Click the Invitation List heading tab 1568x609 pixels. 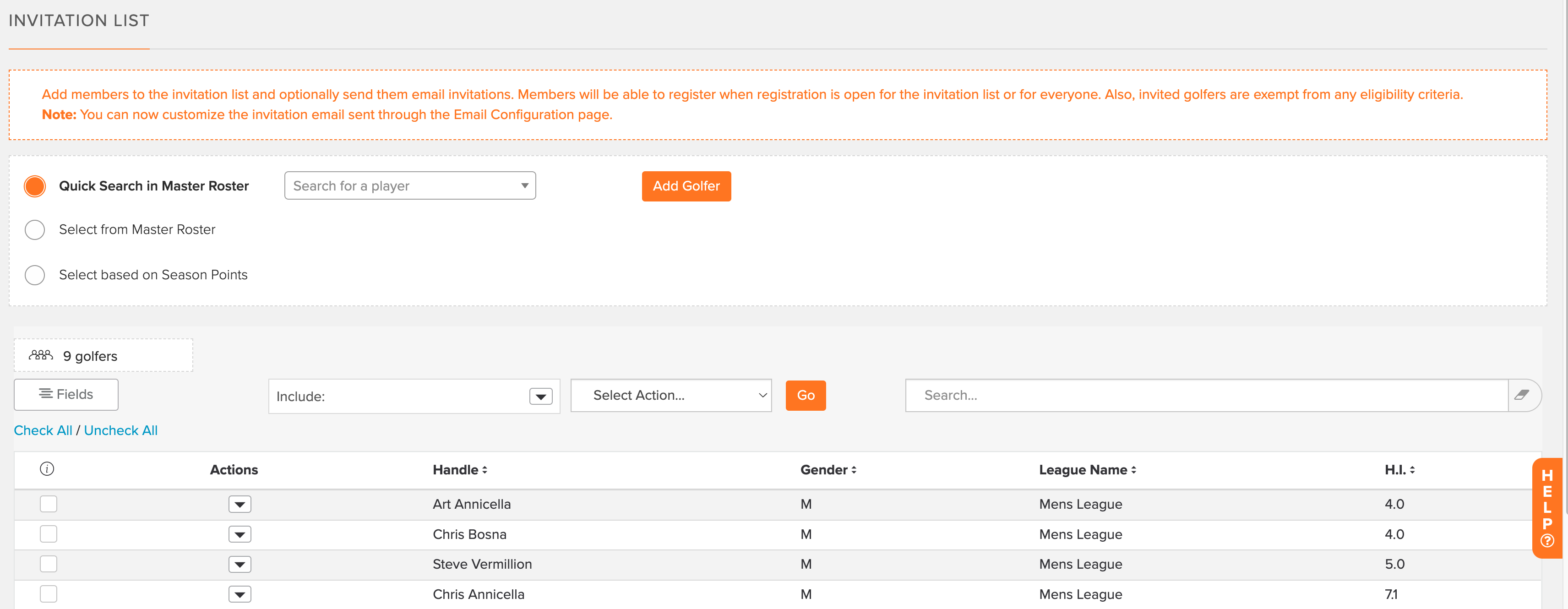pyautogui.click(x=78, y=21)
